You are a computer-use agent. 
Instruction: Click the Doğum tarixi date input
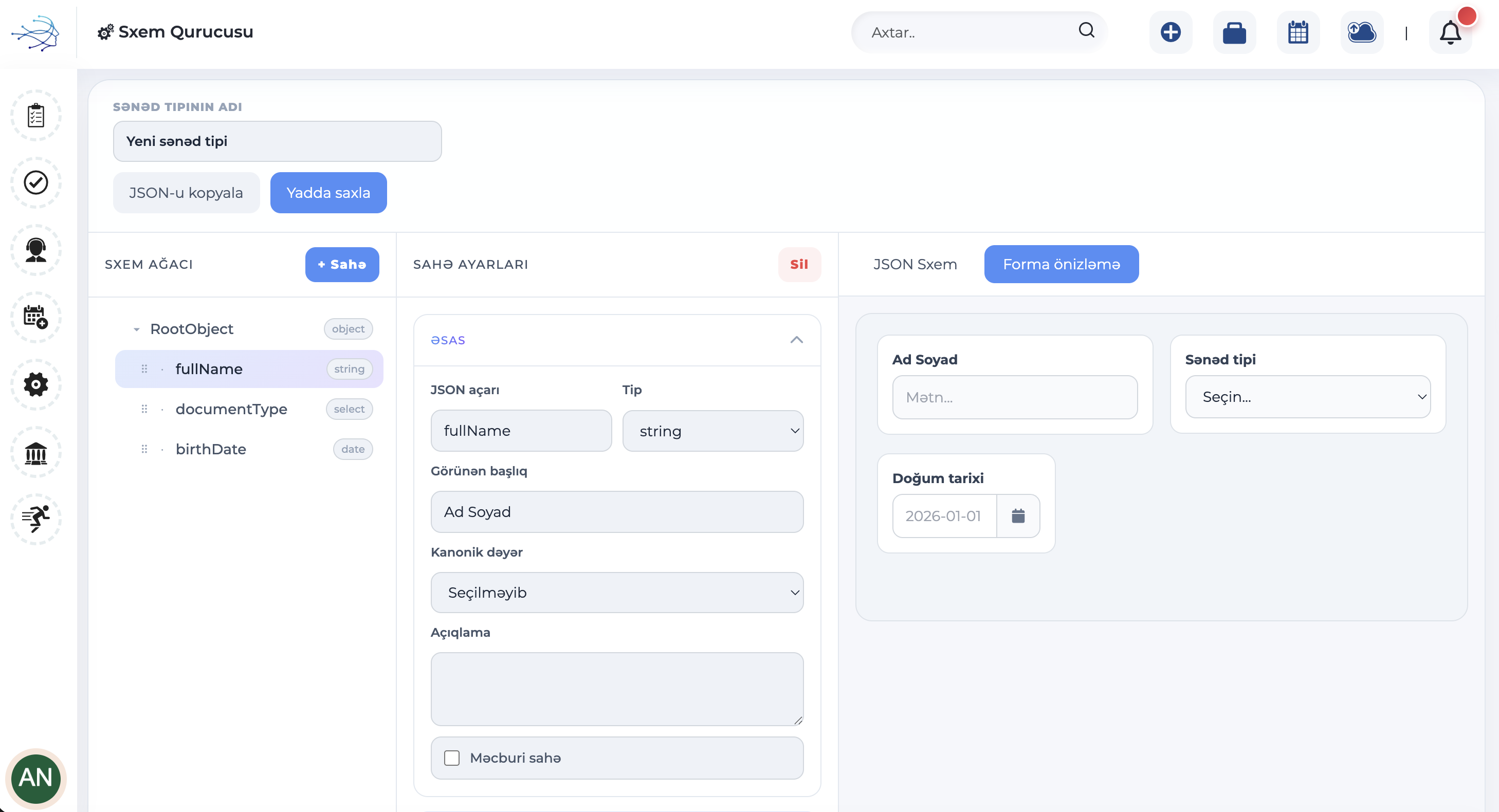tap(944, 516)
